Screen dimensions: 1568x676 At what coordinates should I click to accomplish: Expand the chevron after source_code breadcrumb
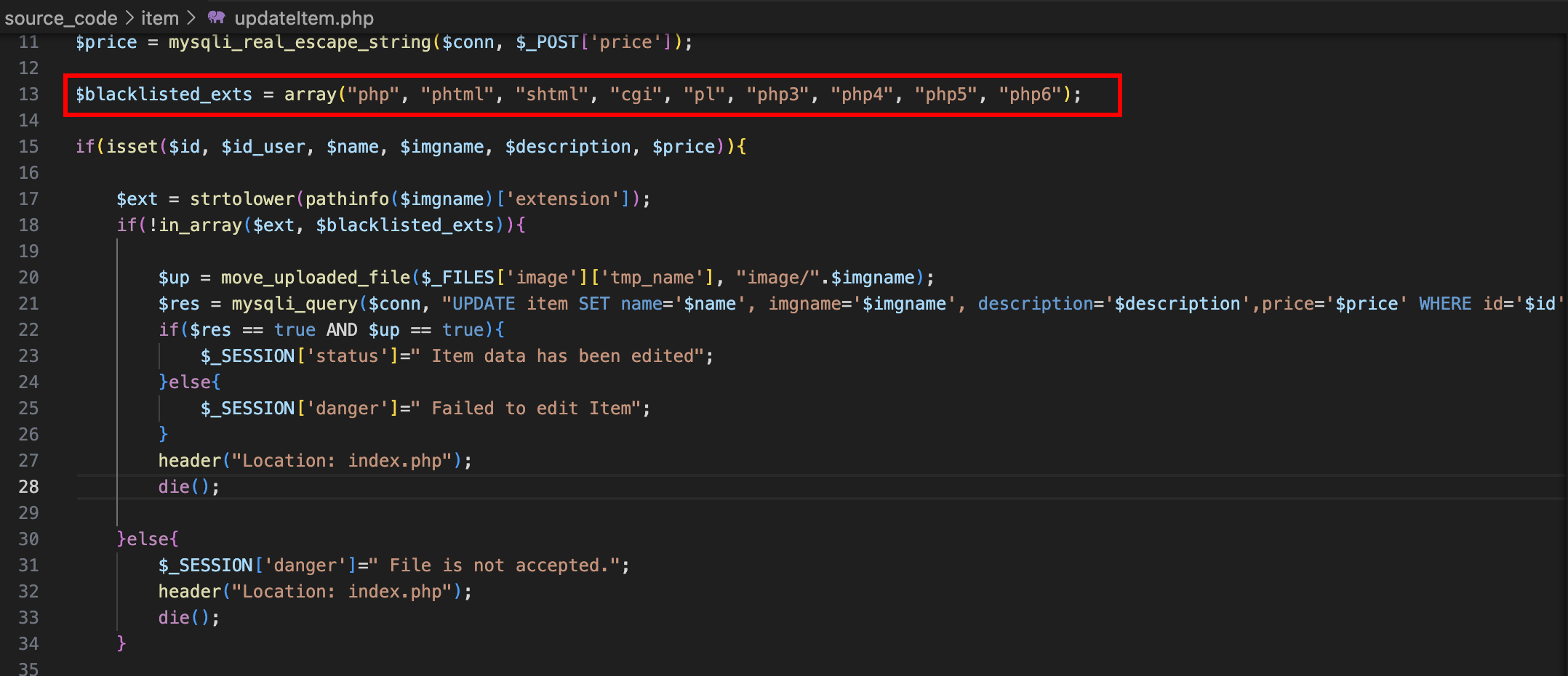pos(129,17)
